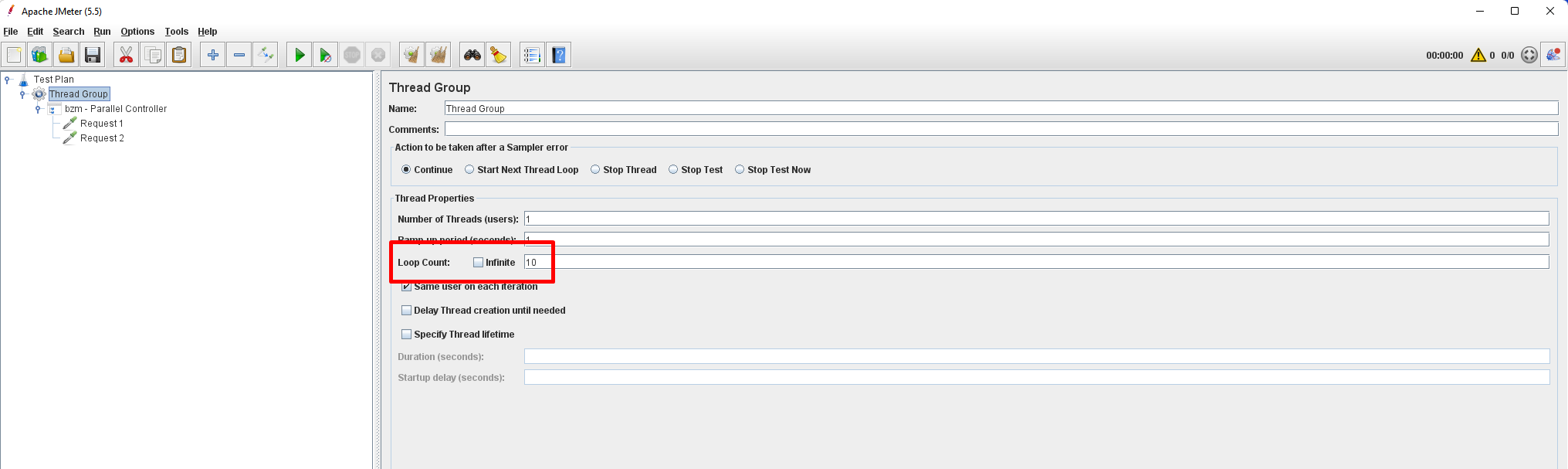Click the Name input field
The image size is (1568, 469).
(x=1001, y=109)
